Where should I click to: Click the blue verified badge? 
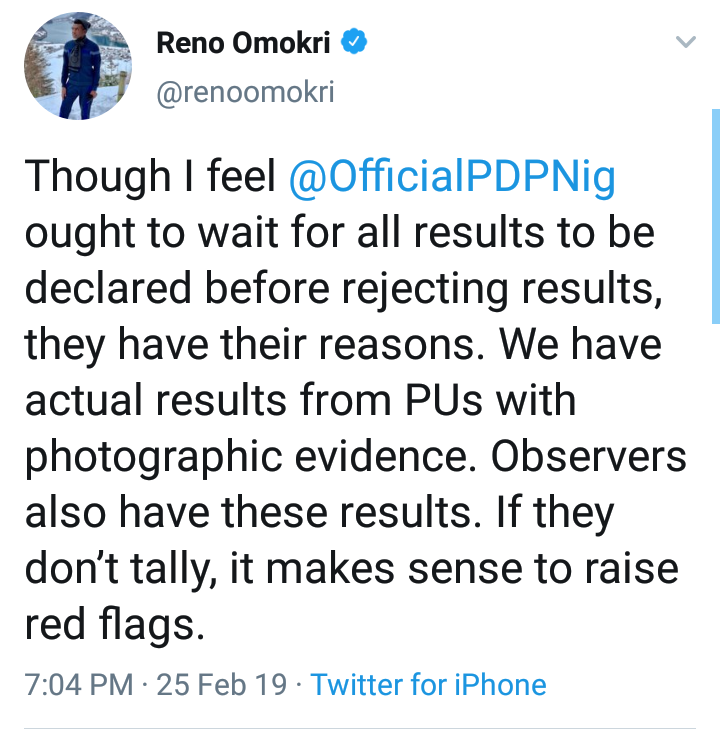click(356, 44)
